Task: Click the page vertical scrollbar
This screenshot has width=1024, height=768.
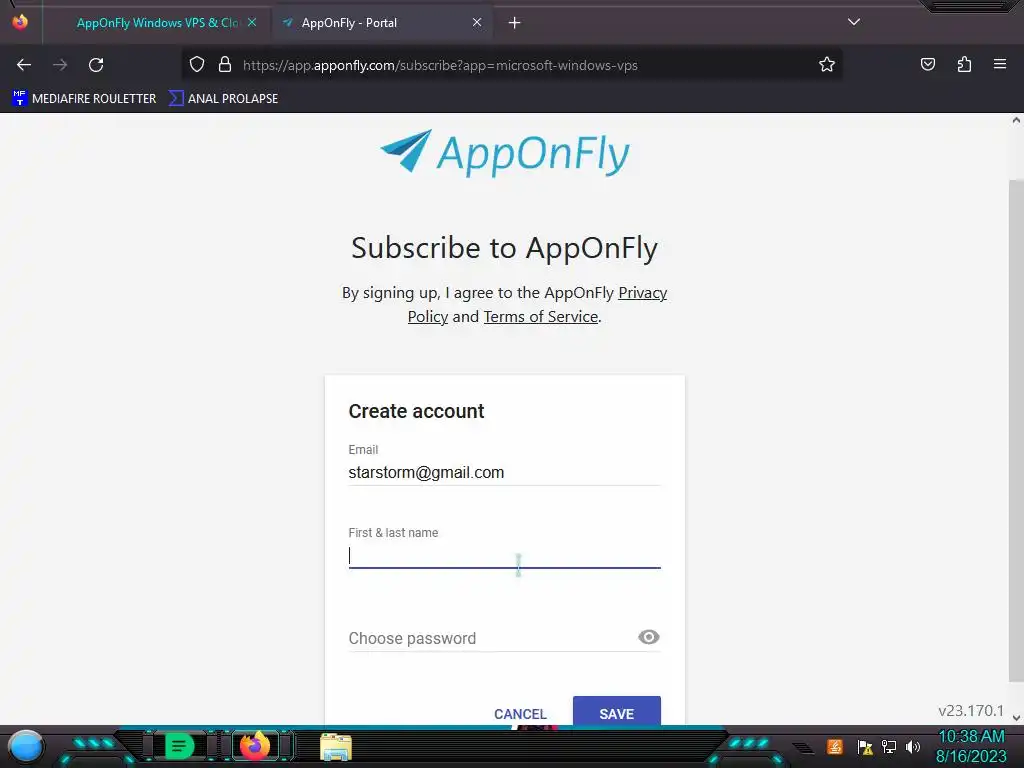Action: (x=1016, y=431)
